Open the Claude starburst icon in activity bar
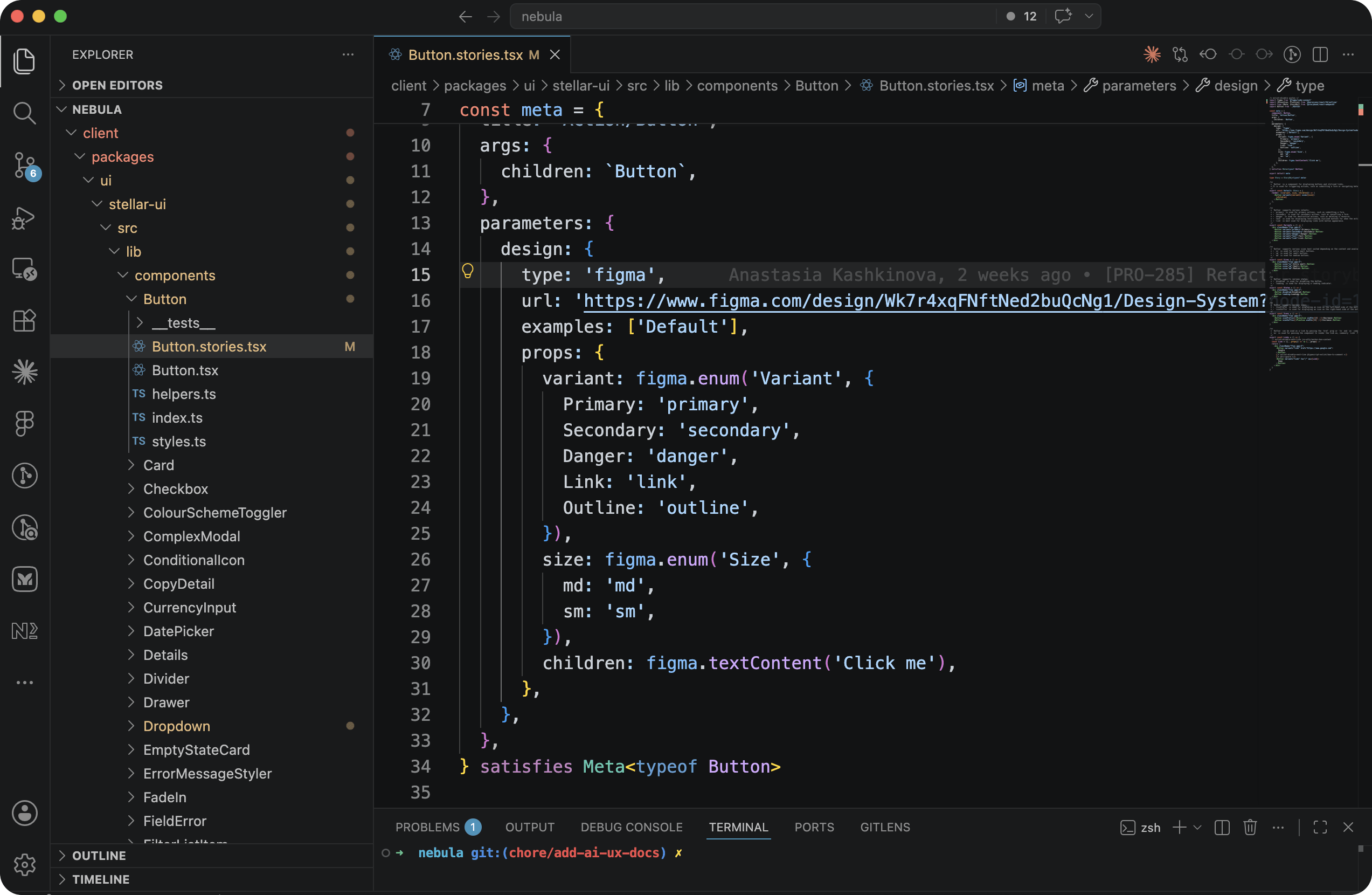The image size is (1372, 895). coord(24,372)
